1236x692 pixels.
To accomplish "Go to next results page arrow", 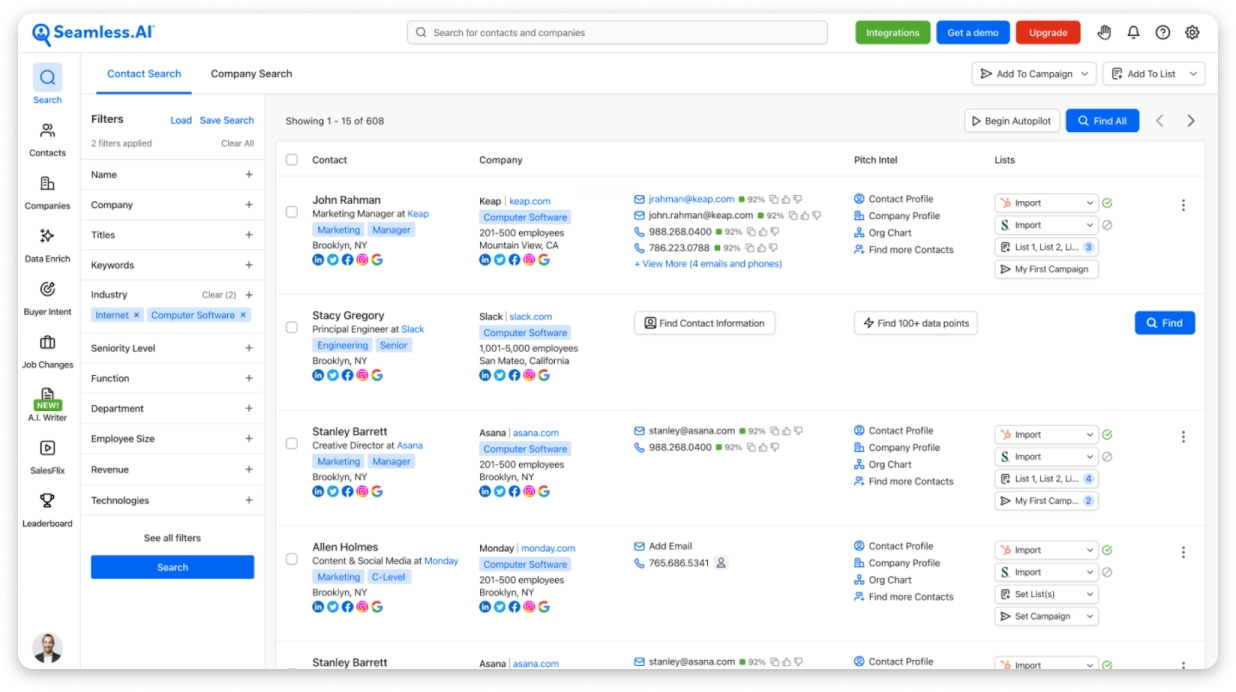I will pyautogui.click(x=1190, y=121).
